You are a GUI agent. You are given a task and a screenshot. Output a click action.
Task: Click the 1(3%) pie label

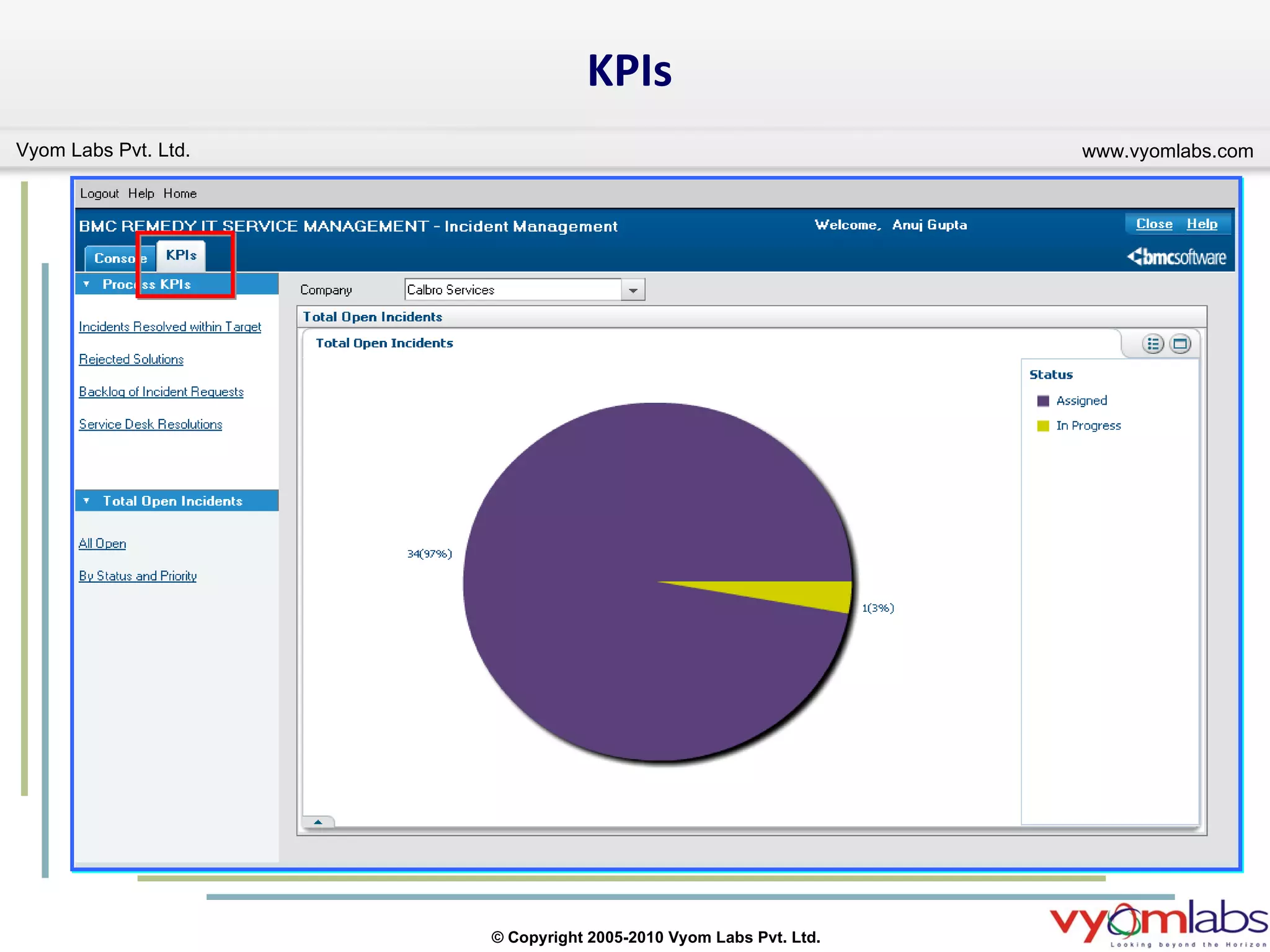pos(878,608)
